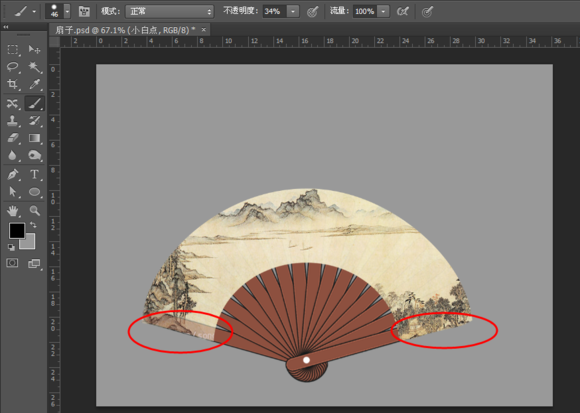Select the Zoom magnifier tool

tap(34, 211)
